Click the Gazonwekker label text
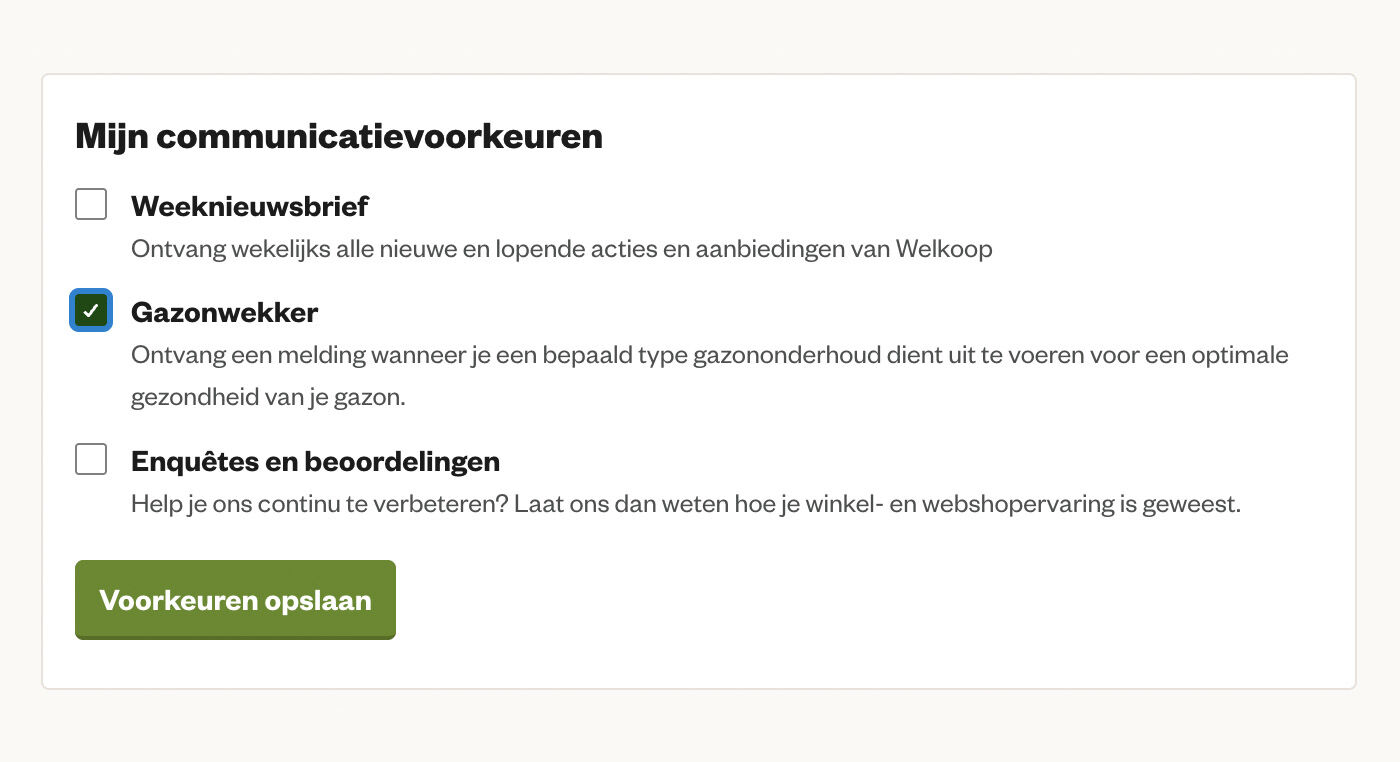This screenshot has width=1400, height=762. (x=224, y=313)
